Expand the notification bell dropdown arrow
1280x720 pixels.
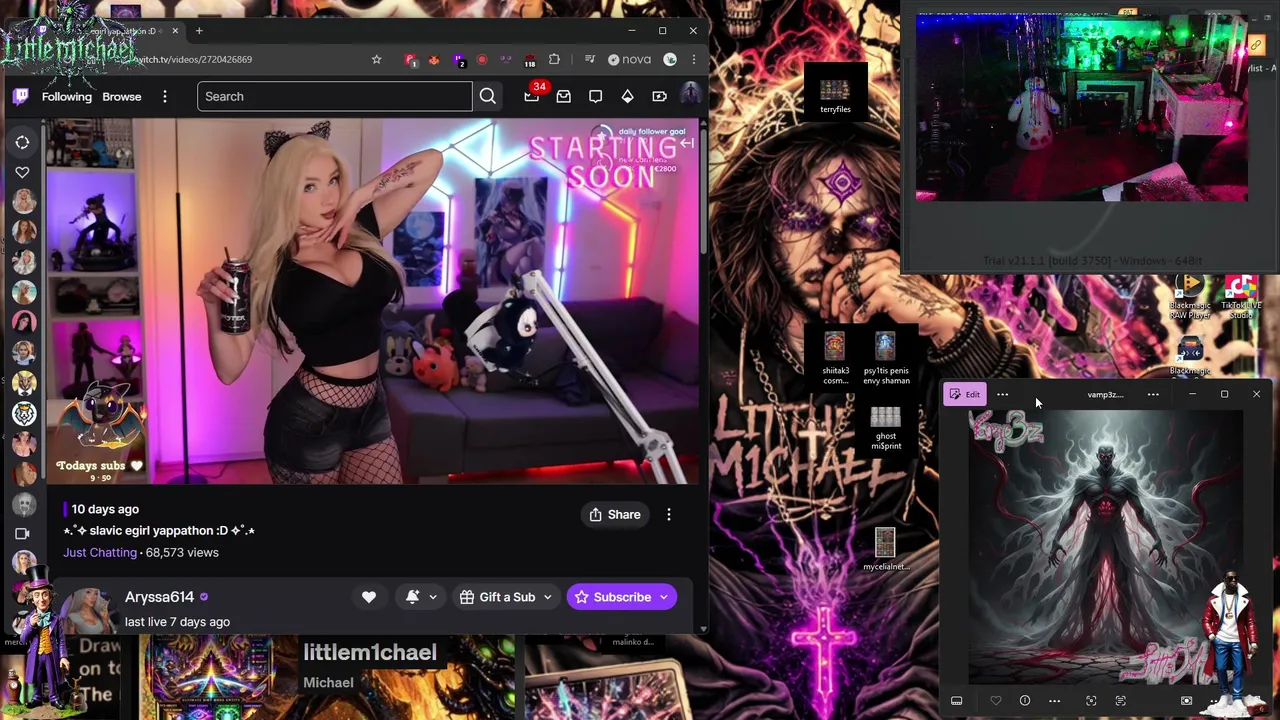click(x=433, y=597)
